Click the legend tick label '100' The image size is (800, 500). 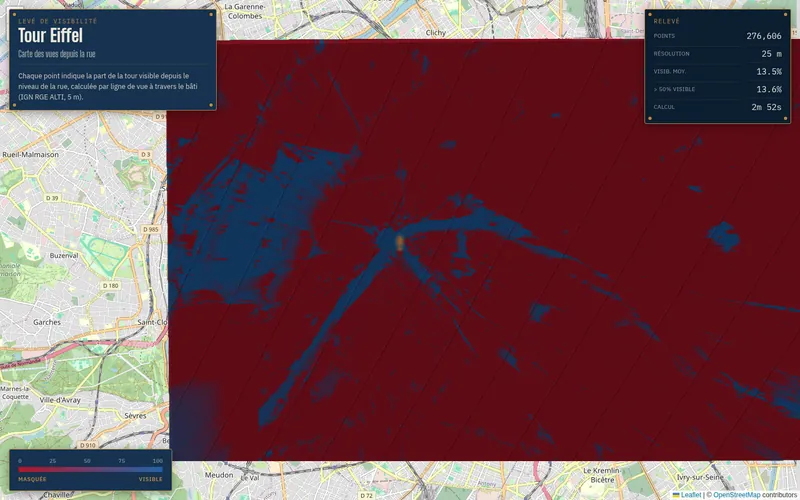click(158, 461)
